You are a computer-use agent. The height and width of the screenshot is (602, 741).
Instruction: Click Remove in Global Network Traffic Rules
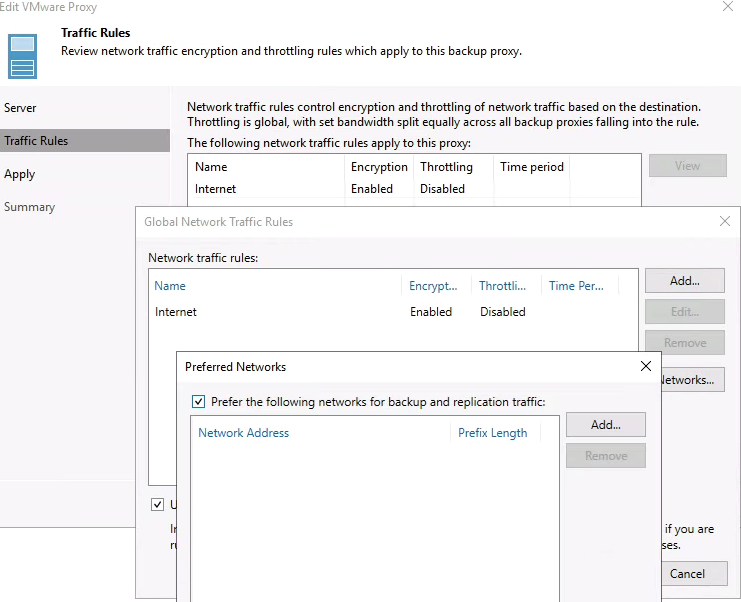tap(685, 343)
